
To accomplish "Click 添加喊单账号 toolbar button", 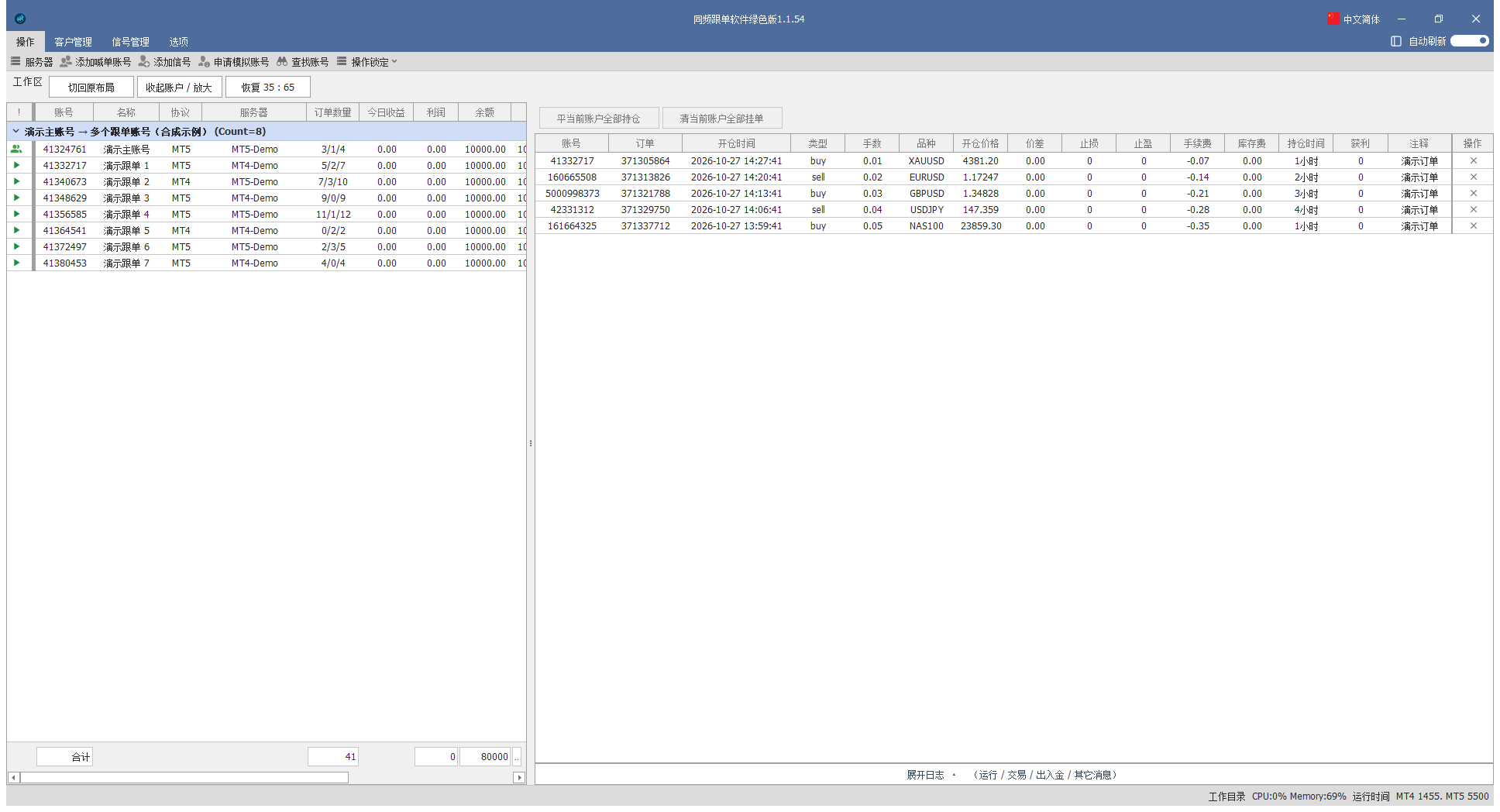I will [x=96, y=62].
